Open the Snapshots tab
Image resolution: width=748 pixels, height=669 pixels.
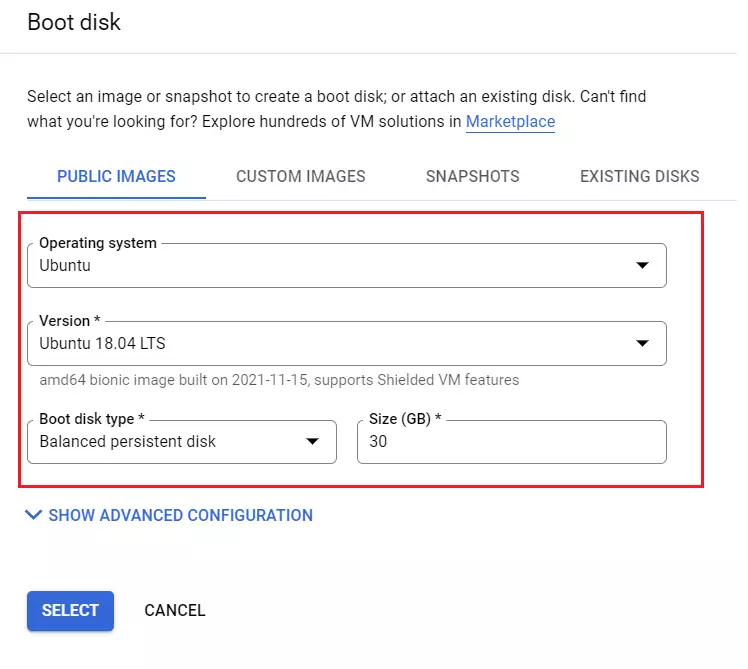coord(472,177)
